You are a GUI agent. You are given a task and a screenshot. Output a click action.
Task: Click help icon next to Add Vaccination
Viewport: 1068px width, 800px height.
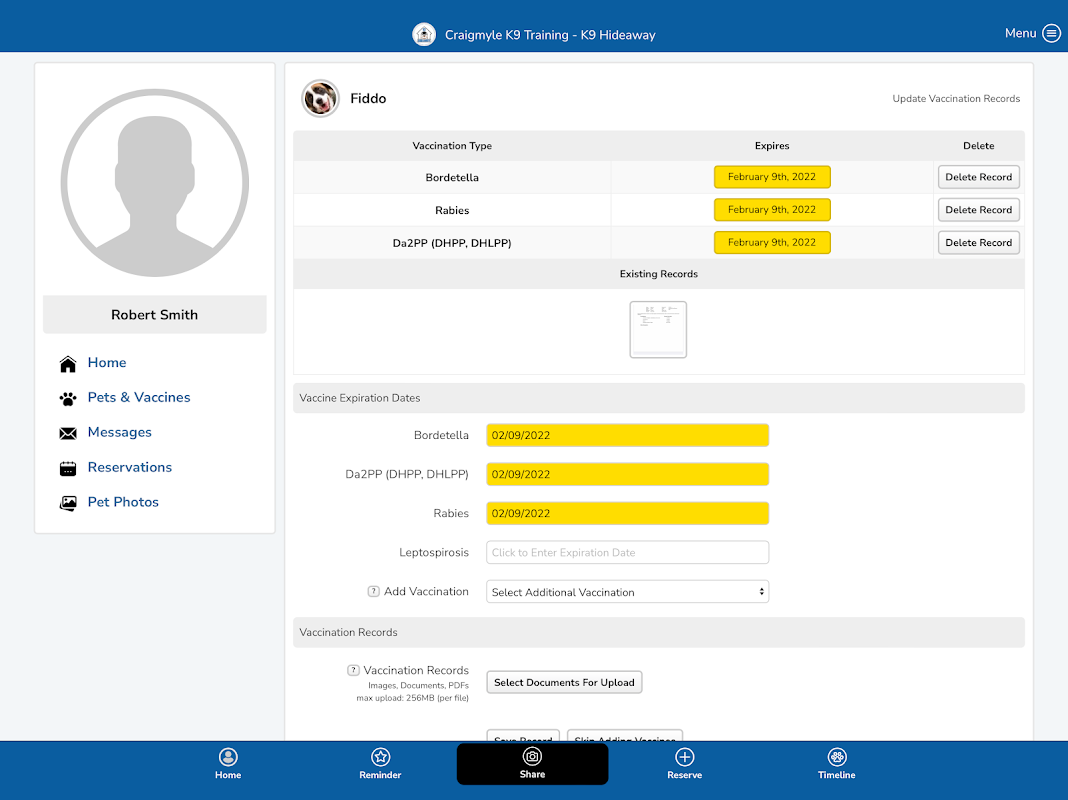point(373,591)
